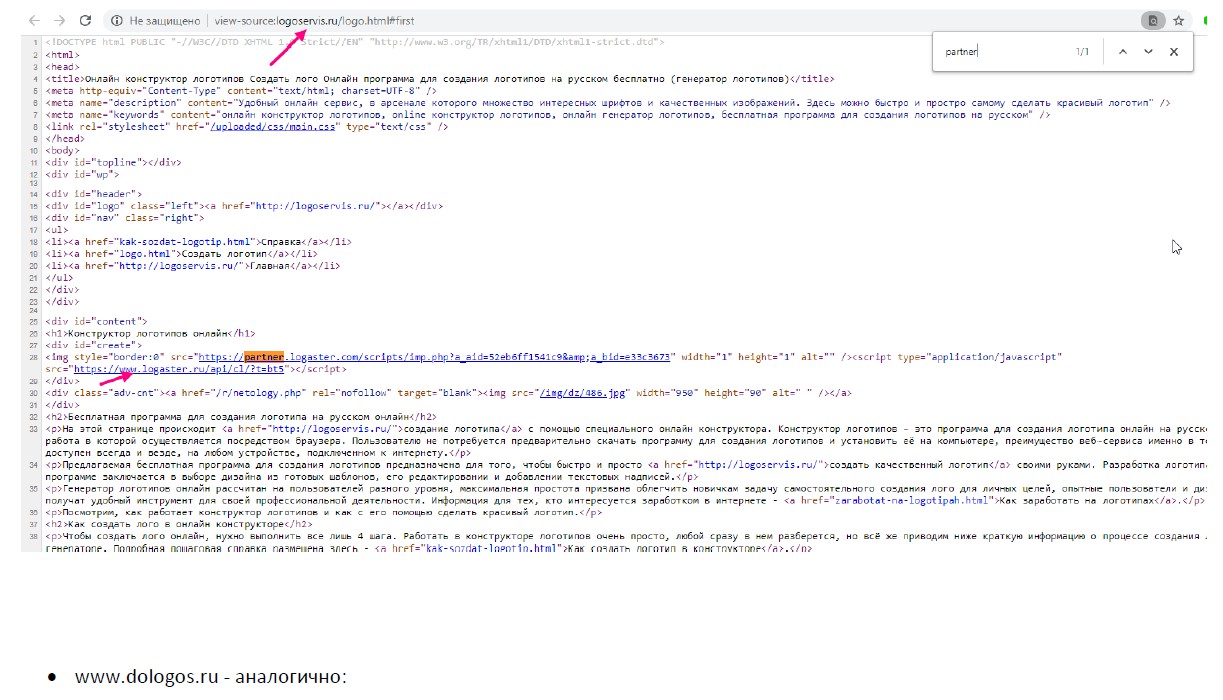Click the meta keywords line in source
Screen dimensions: 1223x700
[x=547, y=115]
